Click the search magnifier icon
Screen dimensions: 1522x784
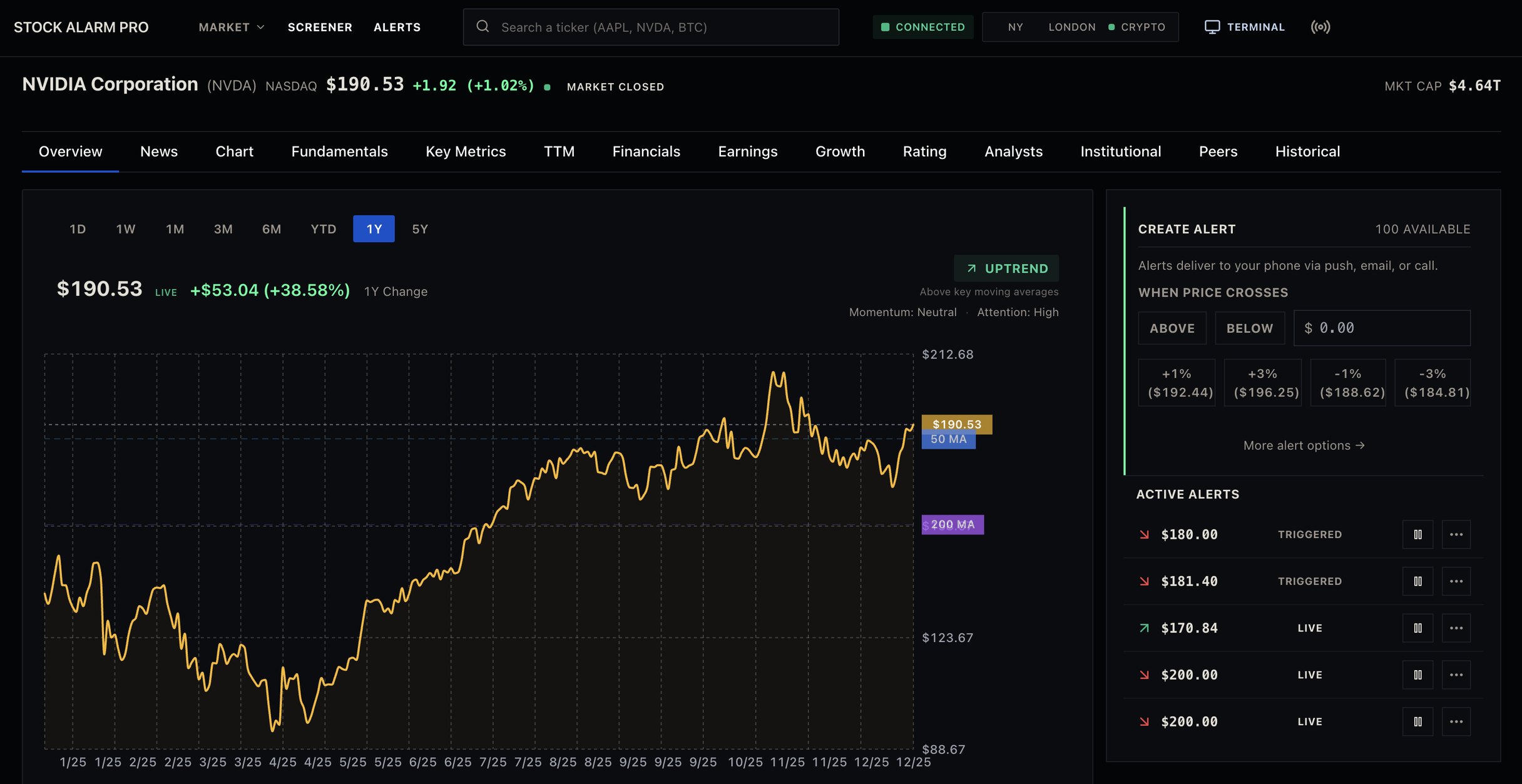click(x=483, y=26)
